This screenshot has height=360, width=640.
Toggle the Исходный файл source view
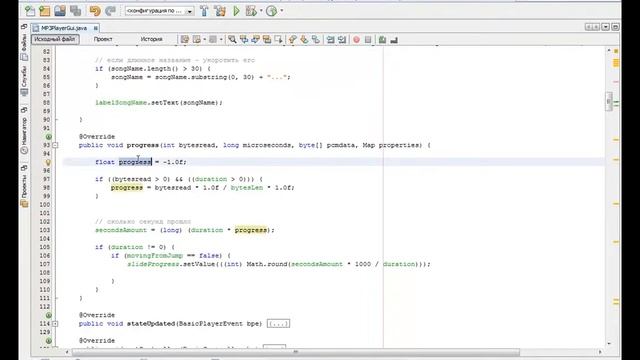pos(55,39)
